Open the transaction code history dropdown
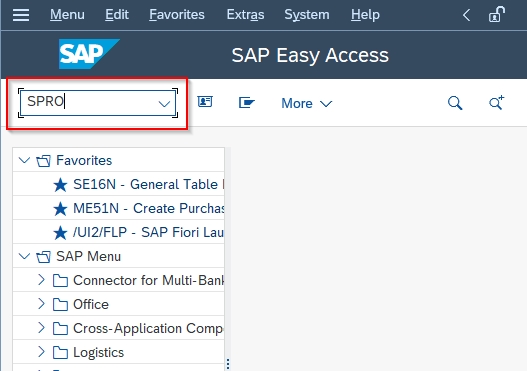Image resolution: width=527 pixels, height=371 pixels. coord(164,104)
